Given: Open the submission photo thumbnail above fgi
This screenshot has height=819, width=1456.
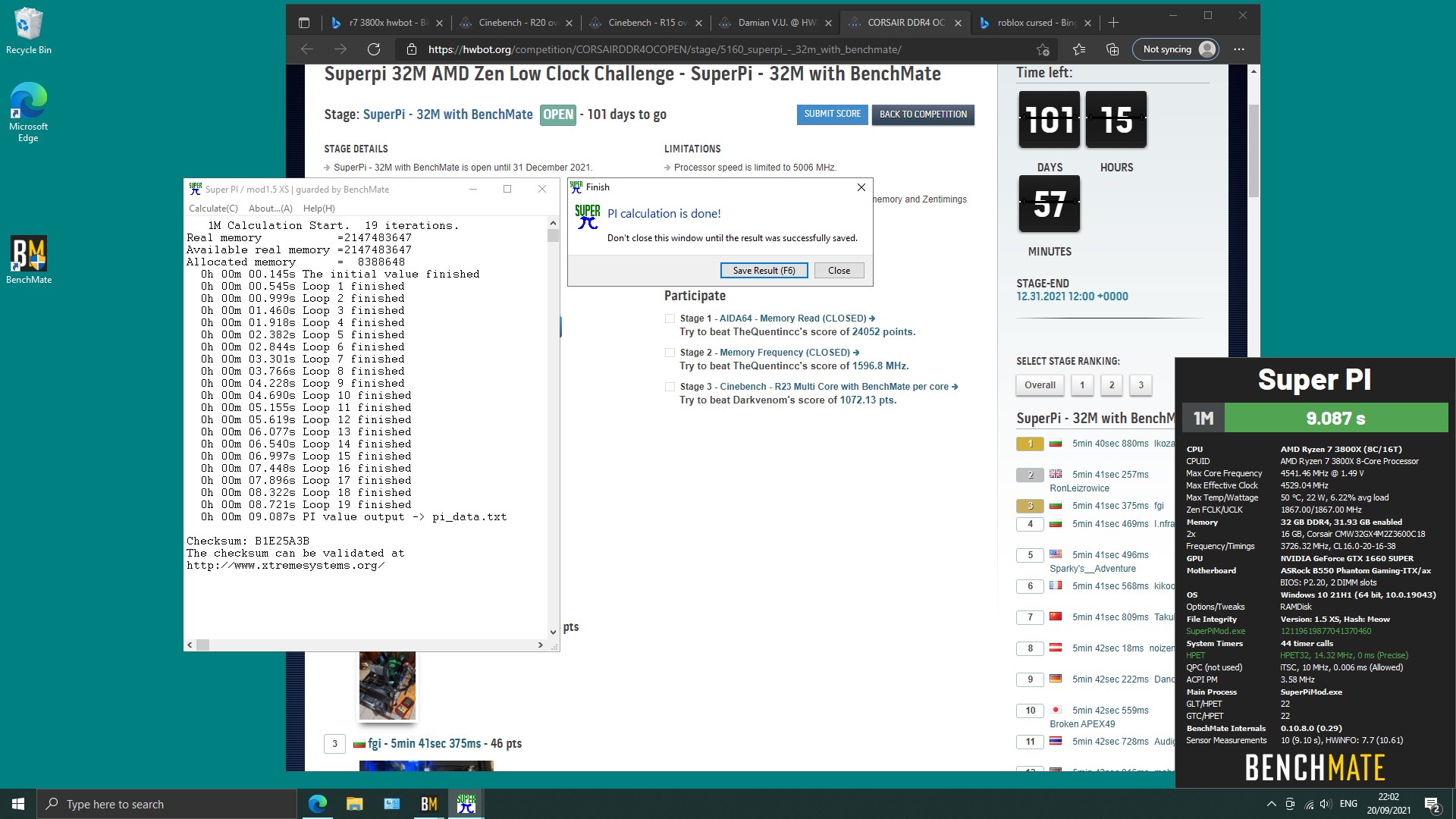Looking at the screenshot, I should pos(387,685).
